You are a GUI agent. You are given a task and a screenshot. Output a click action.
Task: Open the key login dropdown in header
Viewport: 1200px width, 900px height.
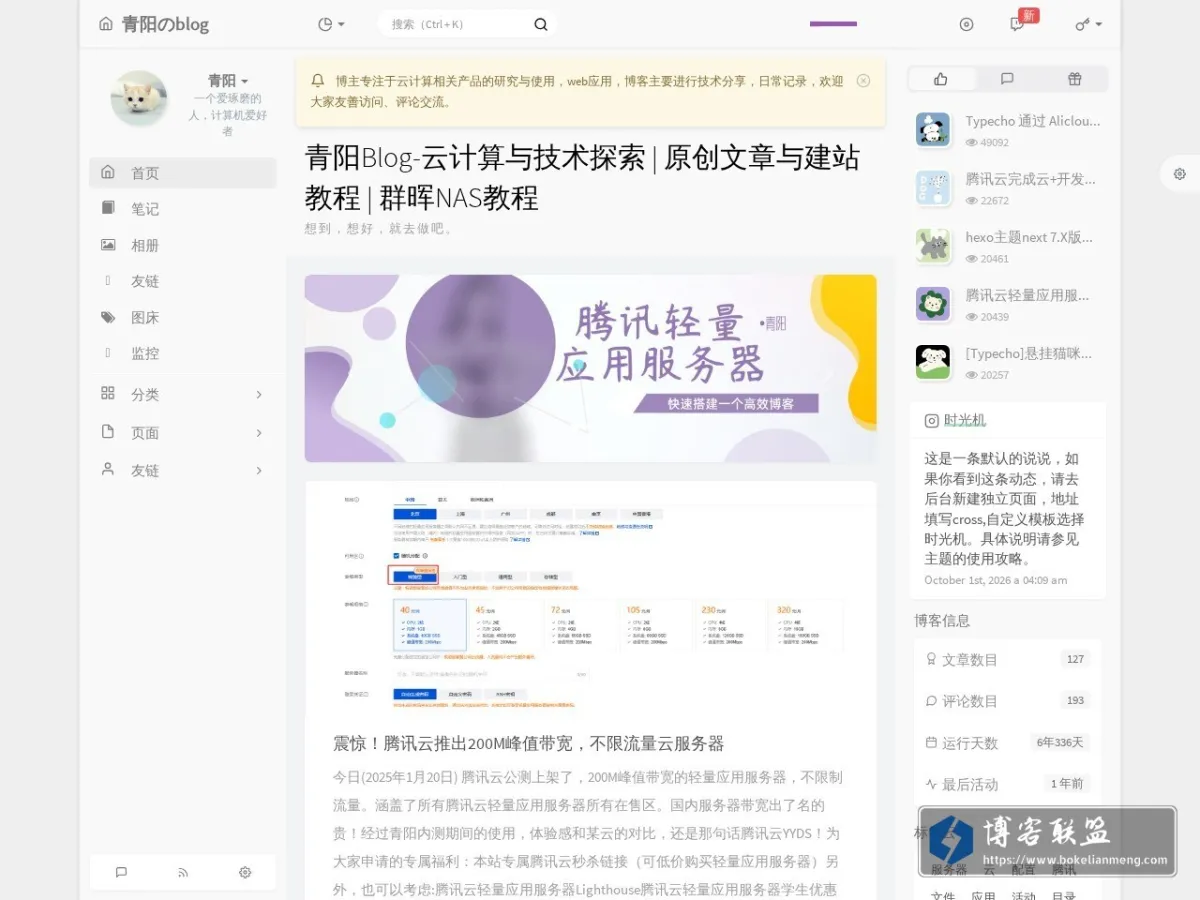click(x=1088, y=24)
